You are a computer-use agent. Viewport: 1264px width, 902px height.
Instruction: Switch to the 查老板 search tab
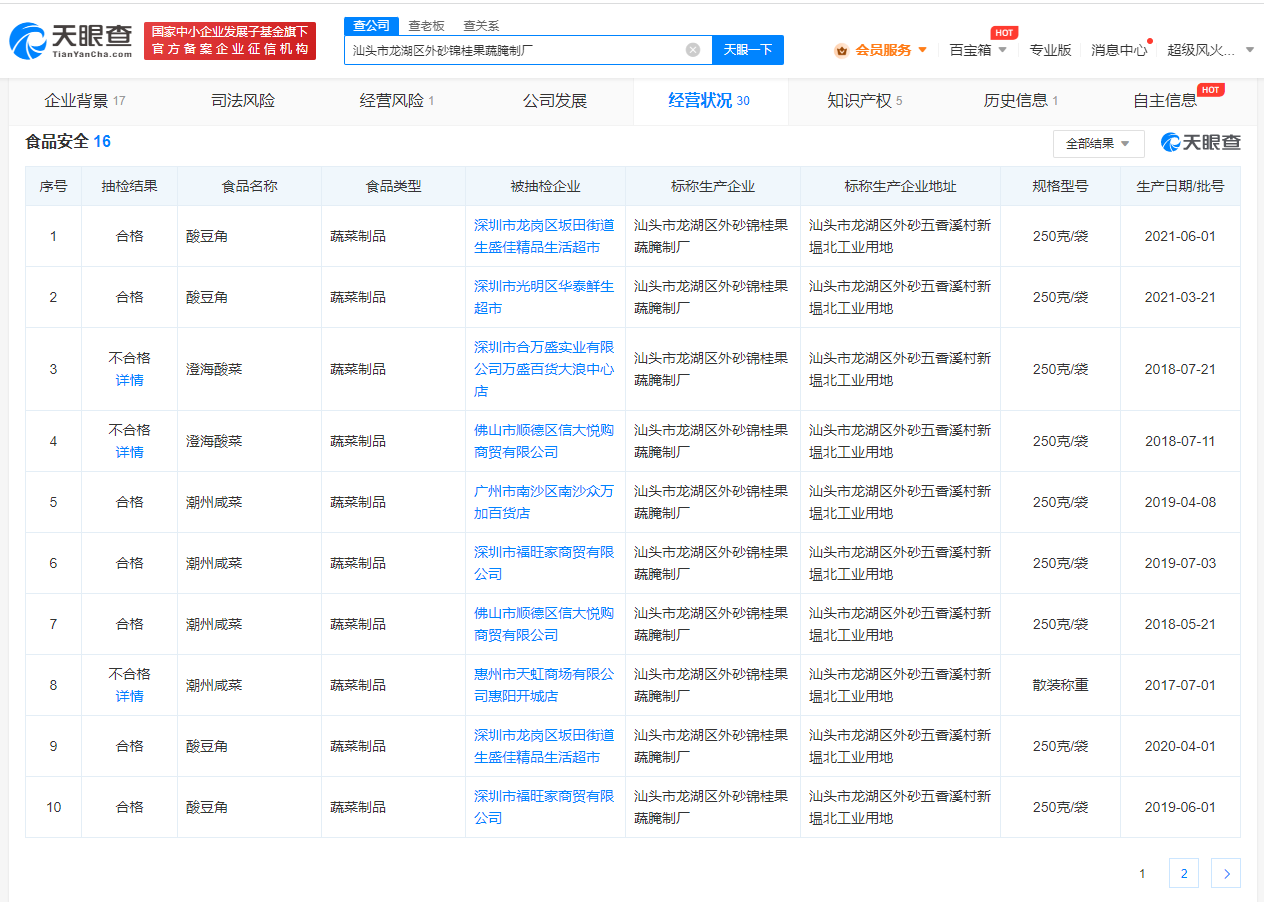[426, 26]
